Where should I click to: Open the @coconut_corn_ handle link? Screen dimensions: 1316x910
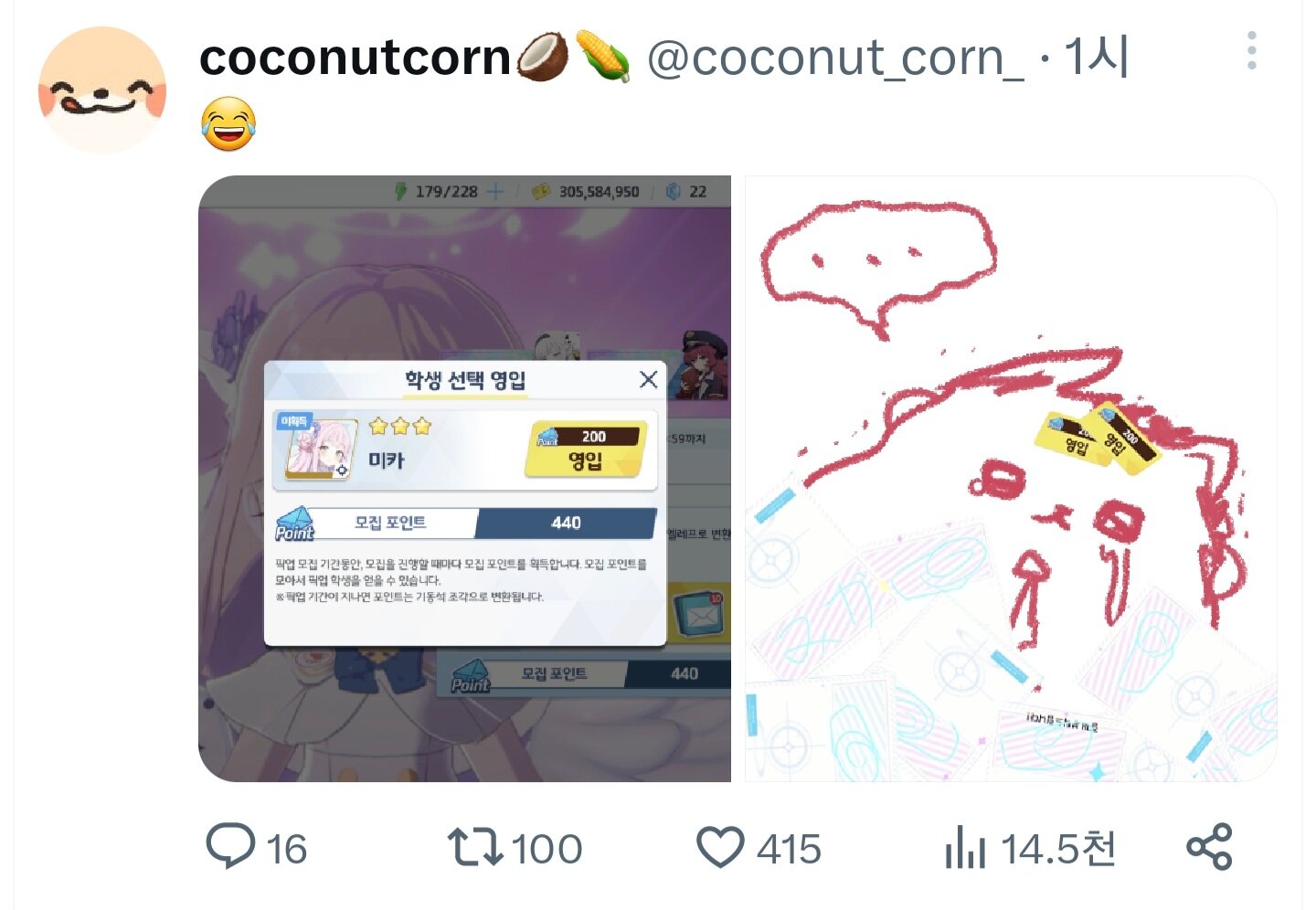pyautogui.click(x=835, y=58)
